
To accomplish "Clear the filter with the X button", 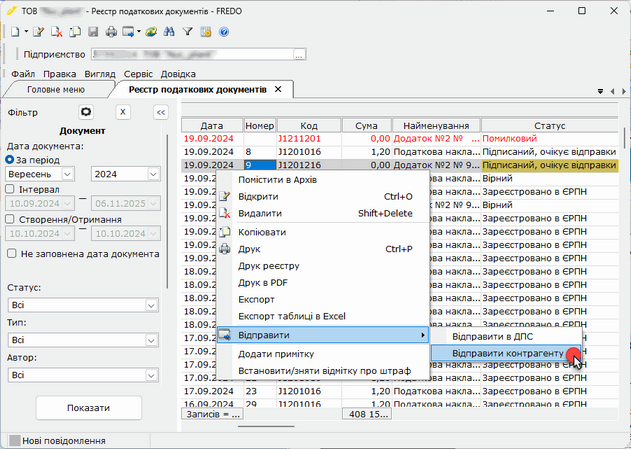I will click(x=123, y=112).
